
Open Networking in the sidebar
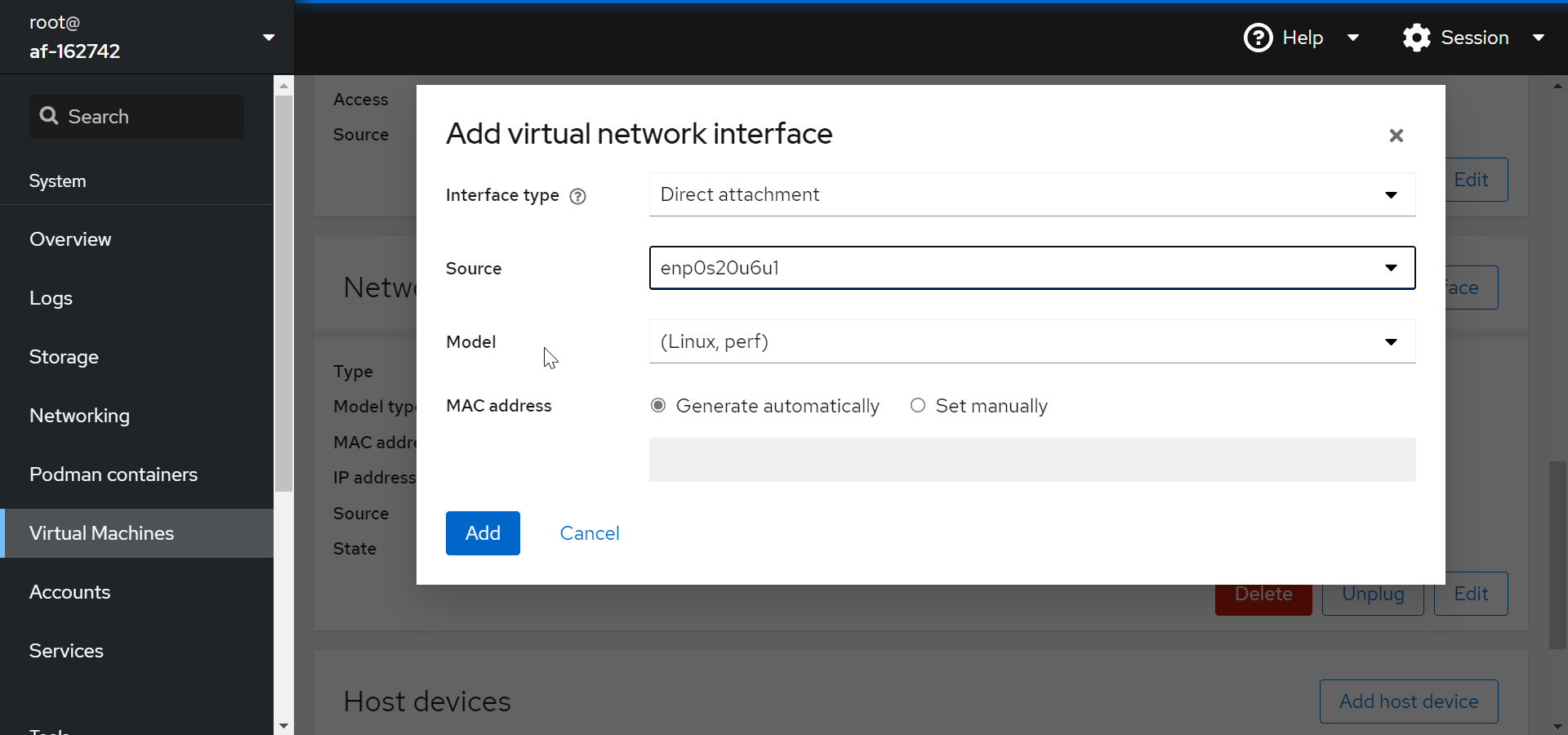(136, 416)
